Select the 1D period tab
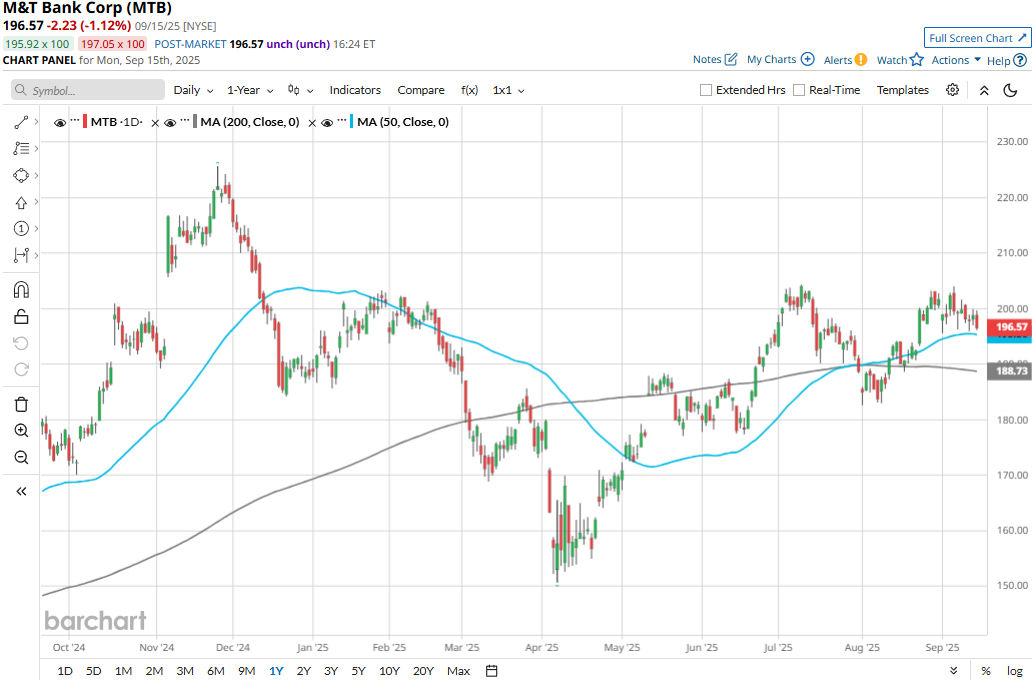Screen dimensions: 1035x680 pyautogui.click(x=65, y=671)
